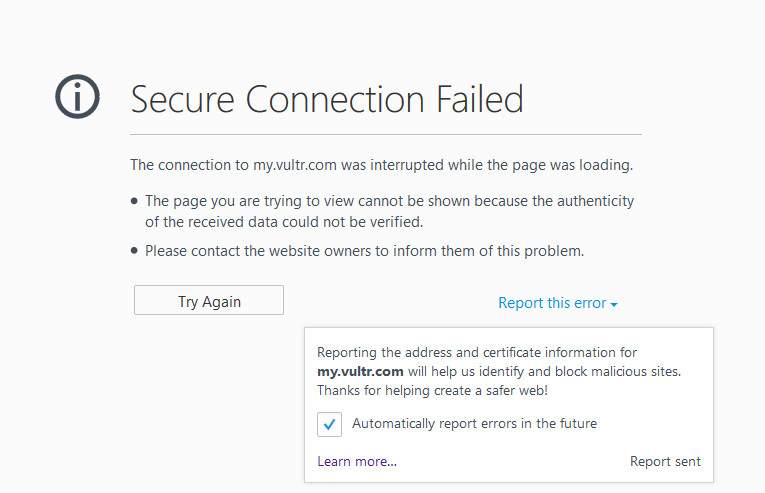Click the connection was interrupted sentence
This screenshot has height=493, width=765.
(x=382, y=164)
